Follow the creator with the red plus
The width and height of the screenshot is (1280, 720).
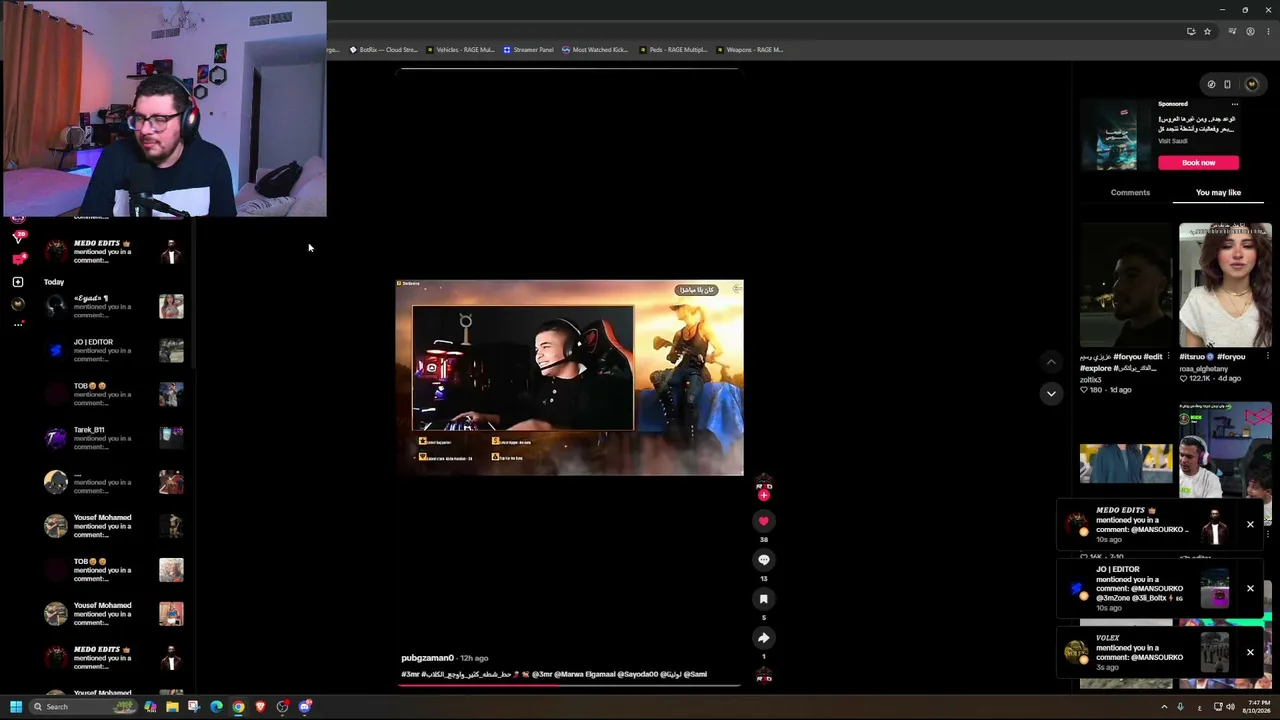point(763,495)
